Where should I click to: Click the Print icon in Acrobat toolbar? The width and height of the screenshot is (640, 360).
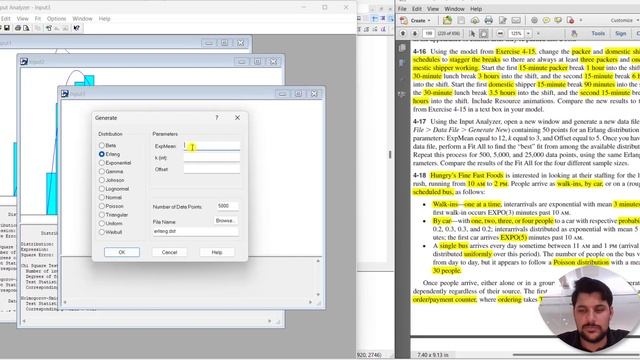click(489, 20)
